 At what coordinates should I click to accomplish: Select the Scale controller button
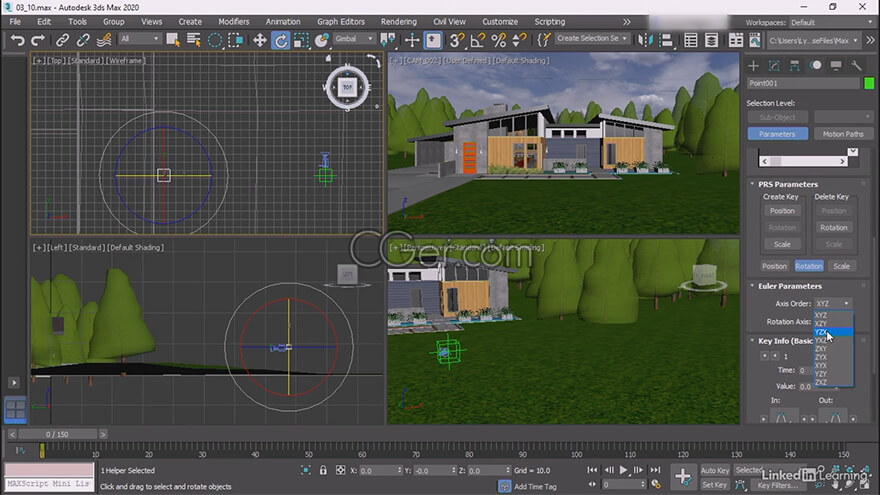(x=841, y=266)
